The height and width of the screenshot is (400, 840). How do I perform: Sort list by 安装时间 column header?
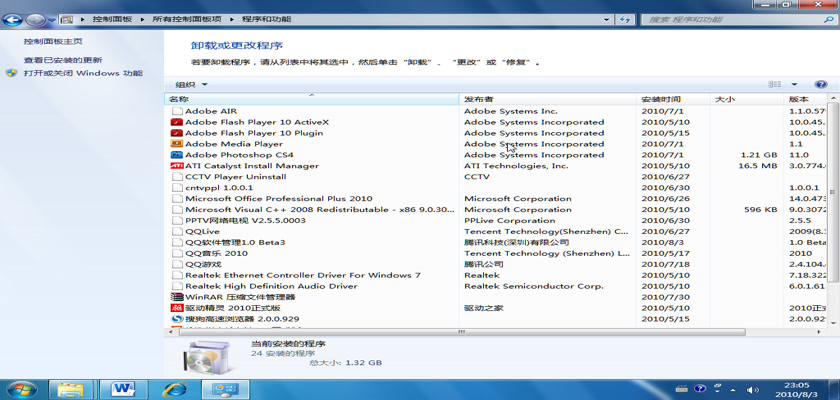point(661,99)
